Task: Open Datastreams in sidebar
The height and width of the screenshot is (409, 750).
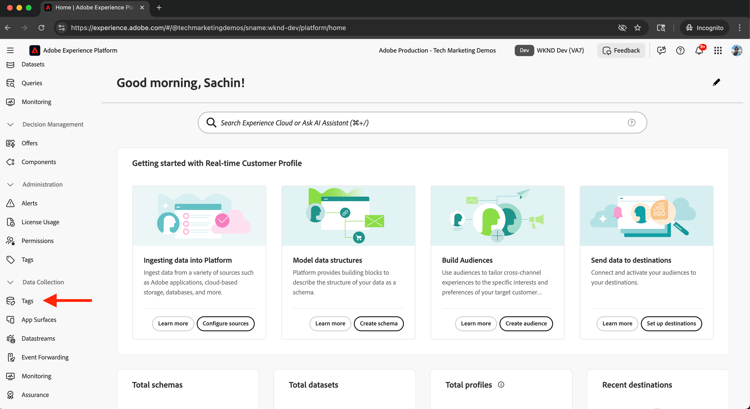Action: click(38, 339)
